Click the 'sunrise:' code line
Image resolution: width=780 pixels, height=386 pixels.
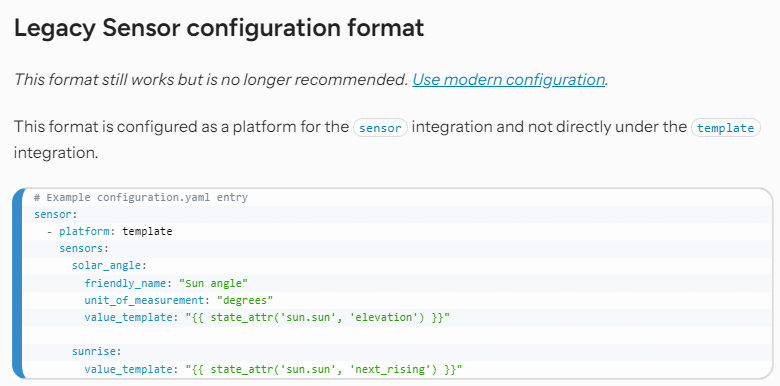coord(97,352)
